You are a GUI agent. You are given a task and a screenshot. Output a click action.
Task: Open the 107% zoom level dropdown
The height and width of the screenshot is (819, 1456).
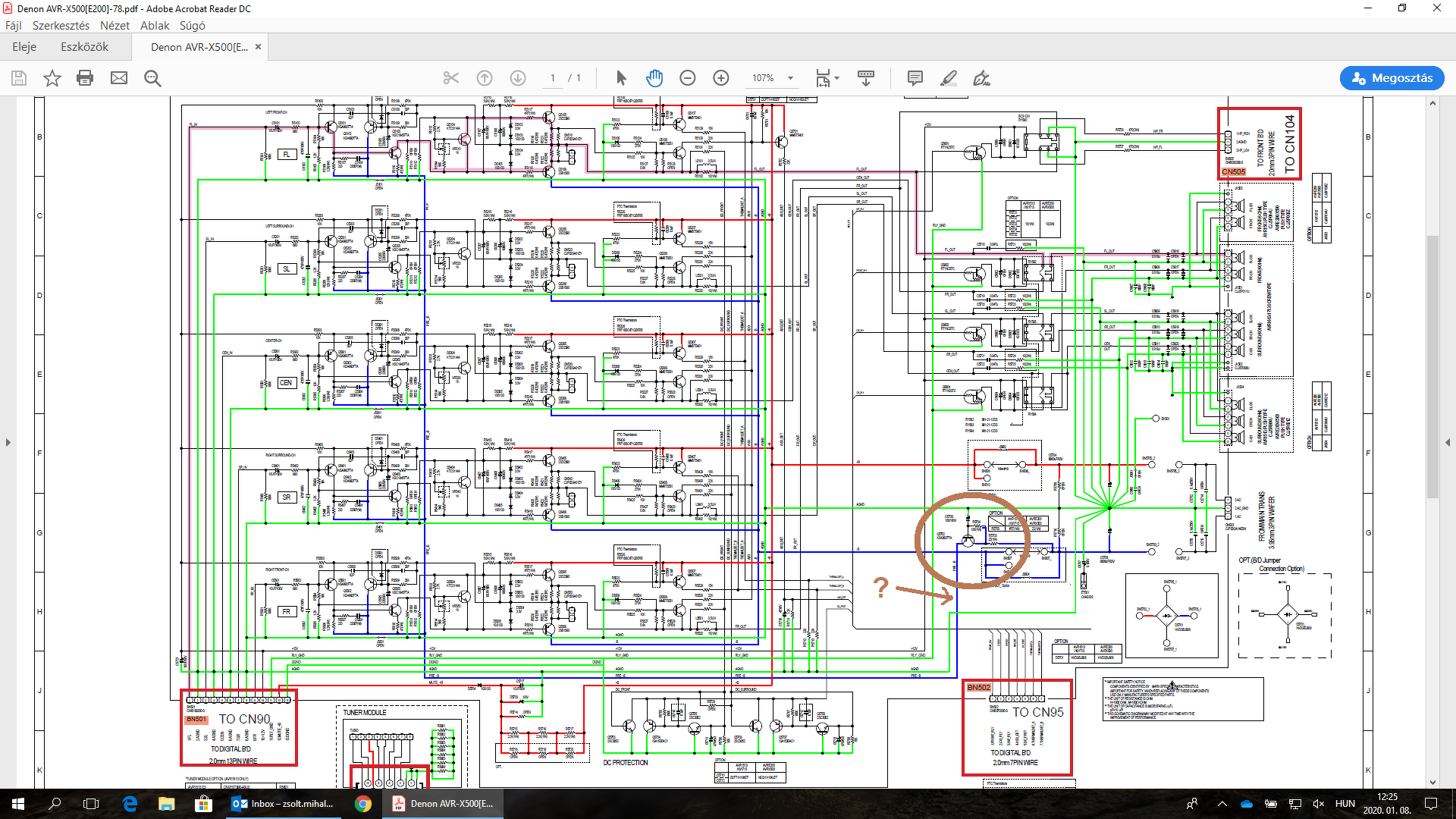pyautogui.click(x=790, y=78)
